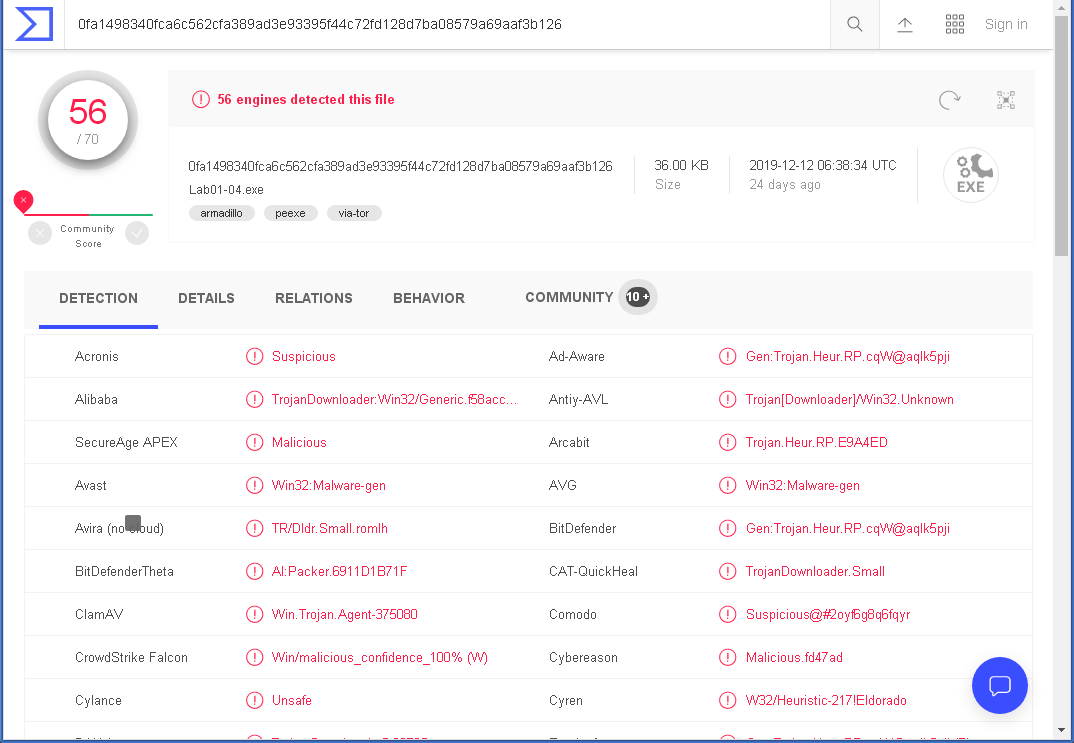Image resolution: width=1074 pixels, height=743 pixels.
Task: Click the AI:Packer.6911D1B71F result text
Action: [339, 572]
